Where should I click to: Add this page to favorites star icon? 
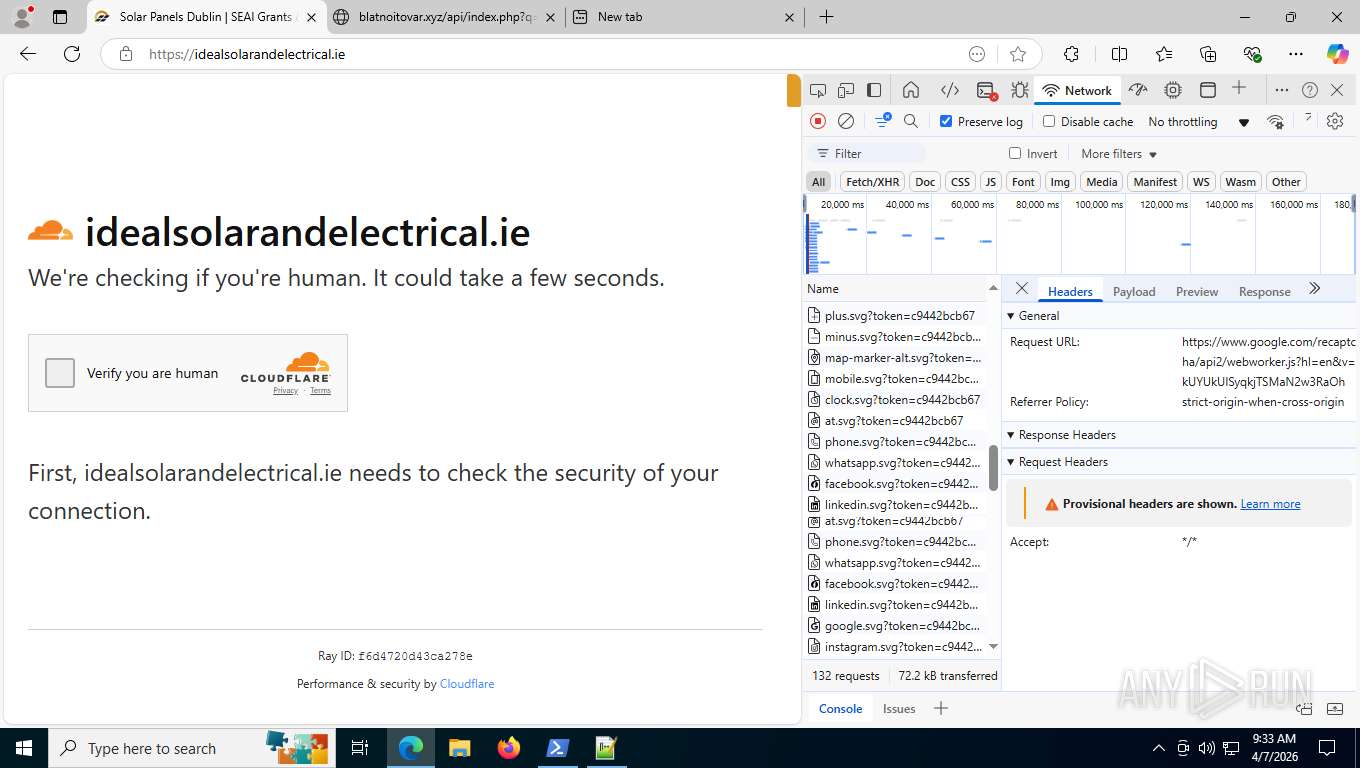pyautogui.click(x=1018, y=54)
